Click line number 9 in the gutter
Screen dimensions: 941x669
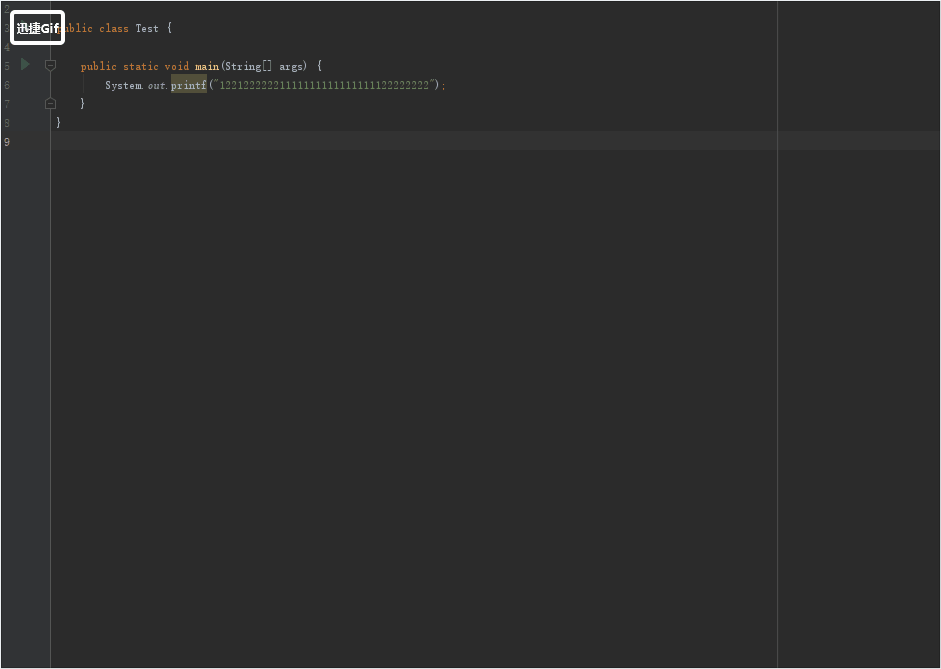tap(7, 142)
